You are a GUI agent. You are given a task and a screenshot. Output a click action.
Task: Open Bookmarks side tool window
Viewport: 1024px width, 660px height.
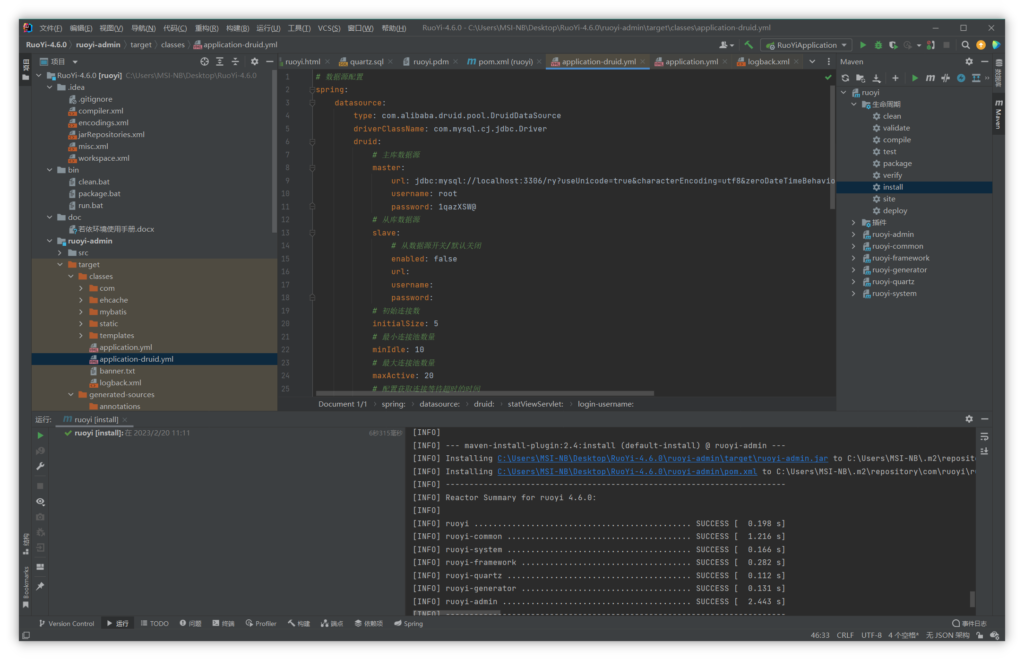(25, 586)
